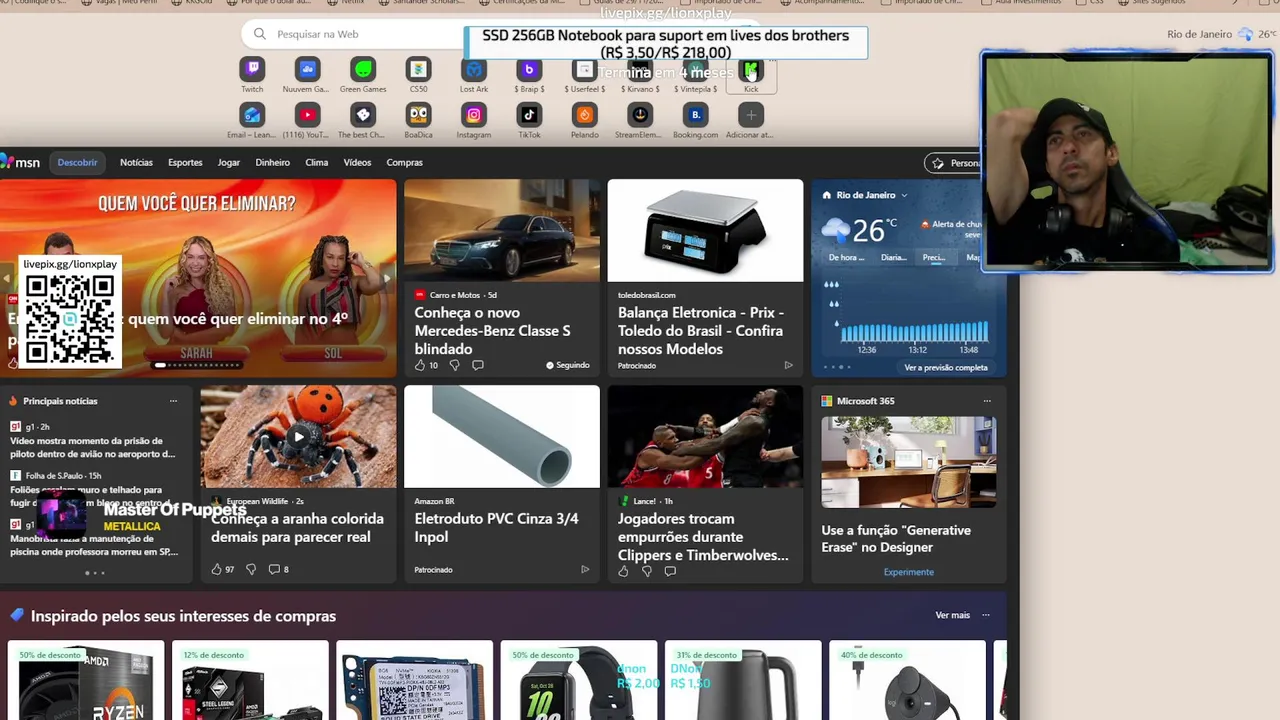Dislike the colorful spider article
Viewport: 1280px width, 720px height.
pos(250,569)
